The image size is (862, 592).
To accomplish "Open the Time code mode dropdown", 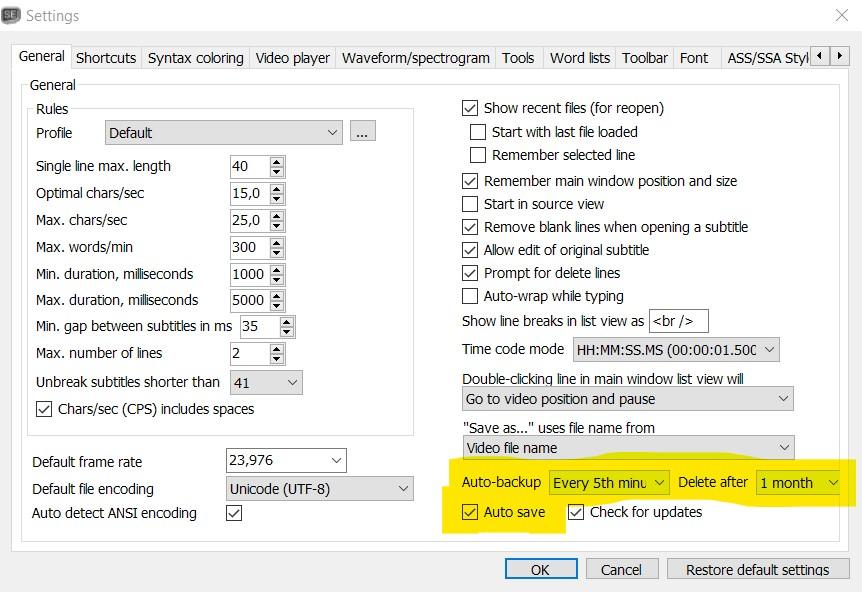I will pyautogui.click(x=768, y=350).
